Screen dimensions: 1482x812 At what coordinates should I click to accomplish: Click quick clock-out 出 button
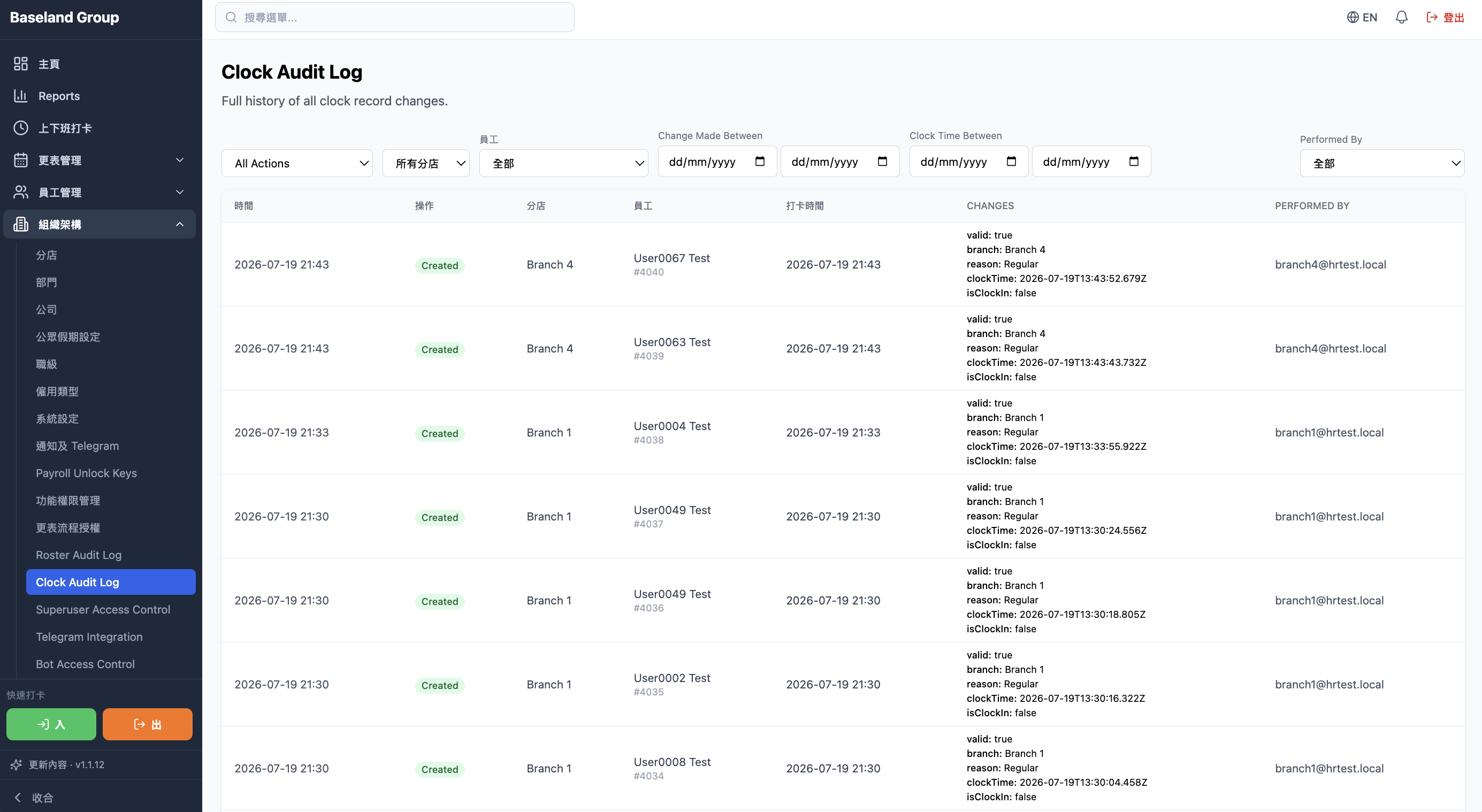coord(147,724)
